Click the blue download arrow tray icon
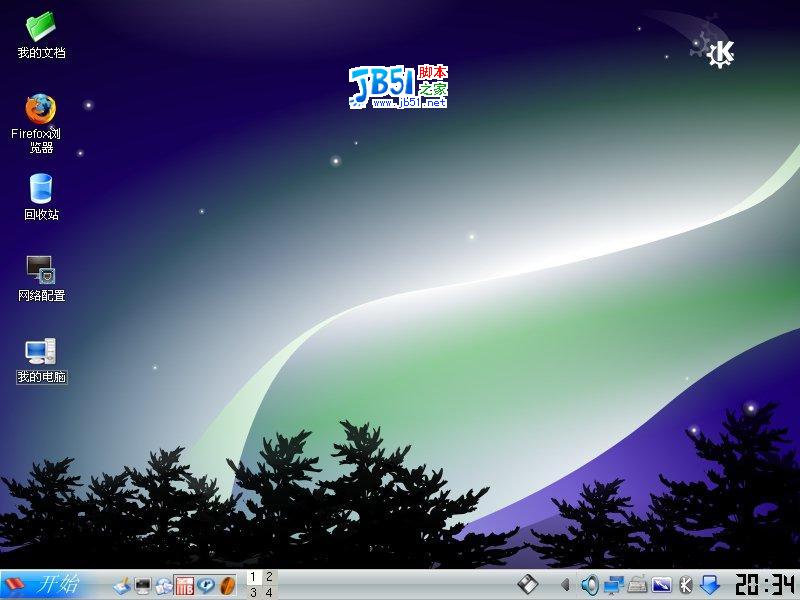The height and width of the screenshot is (600, 800). tap(710, 585)
